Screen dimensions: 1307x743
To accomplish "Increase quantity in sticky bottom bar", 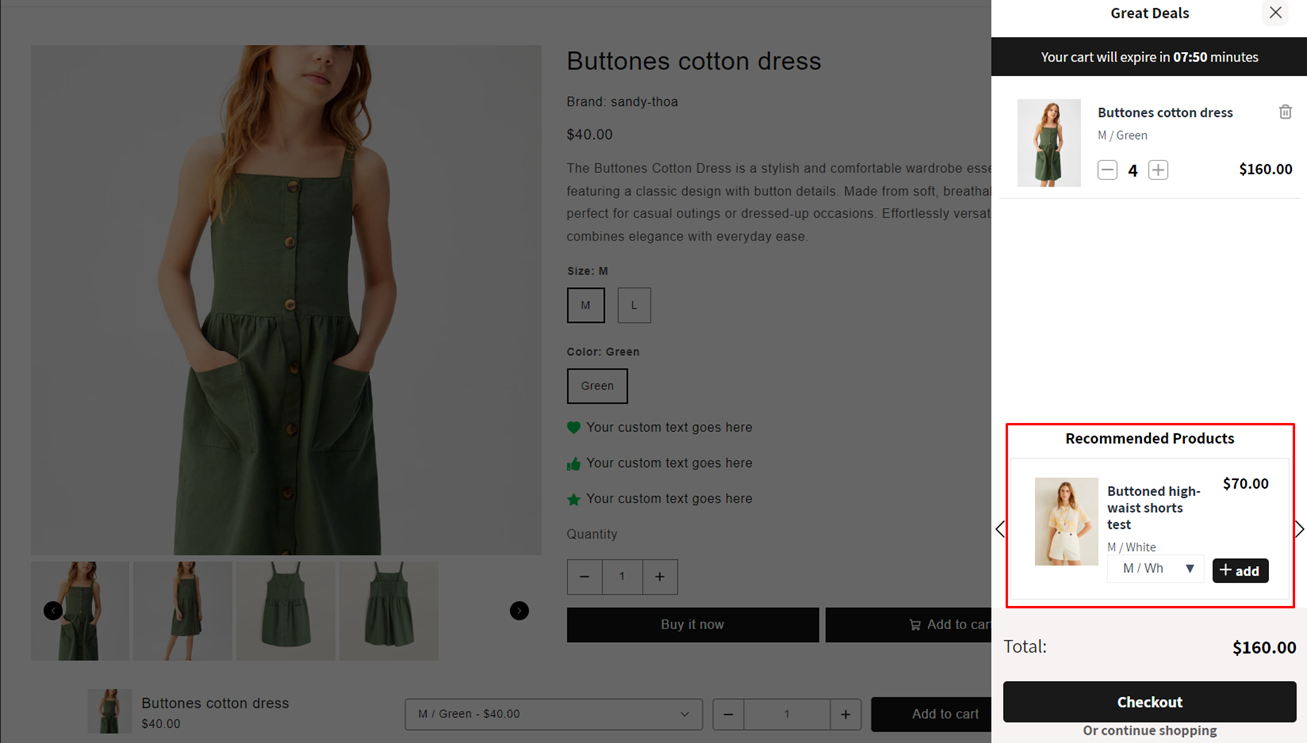I will (x=845, y=714).
